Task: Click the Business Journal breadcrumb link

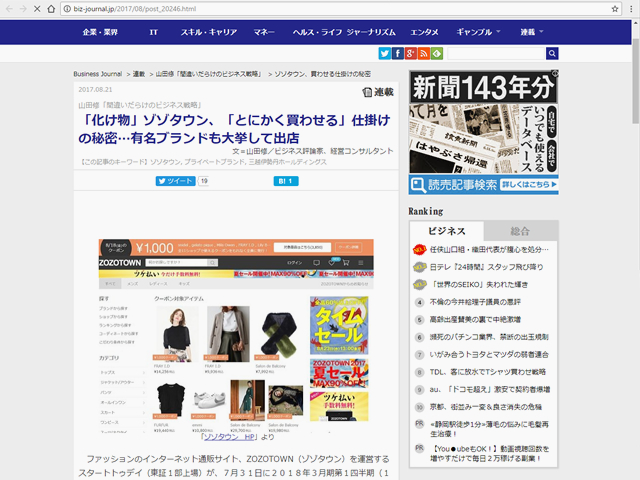Action: pyautogui.click(x=97, y=74)
